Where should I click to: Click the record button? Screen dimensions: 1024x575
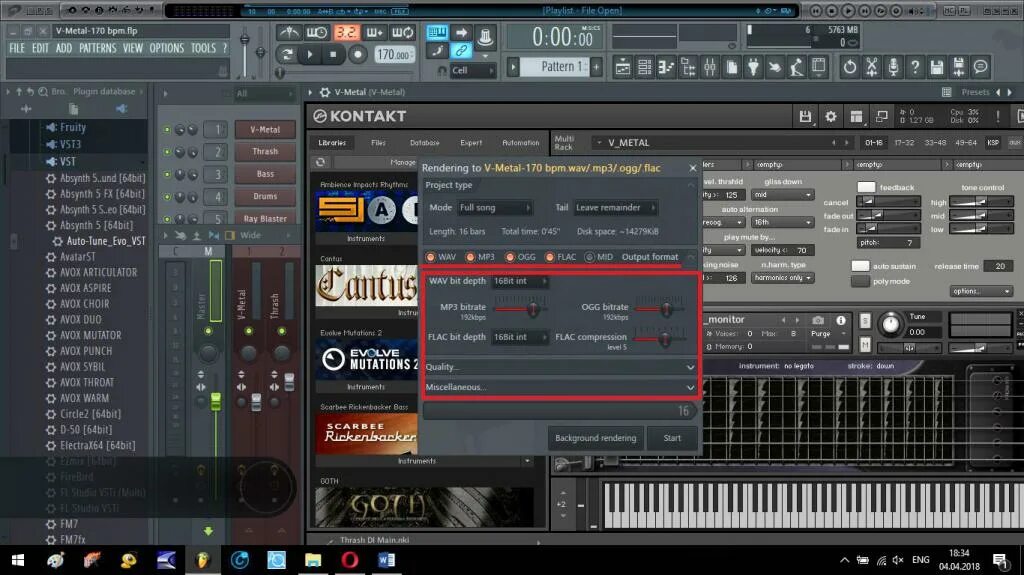tap(357, 54)
